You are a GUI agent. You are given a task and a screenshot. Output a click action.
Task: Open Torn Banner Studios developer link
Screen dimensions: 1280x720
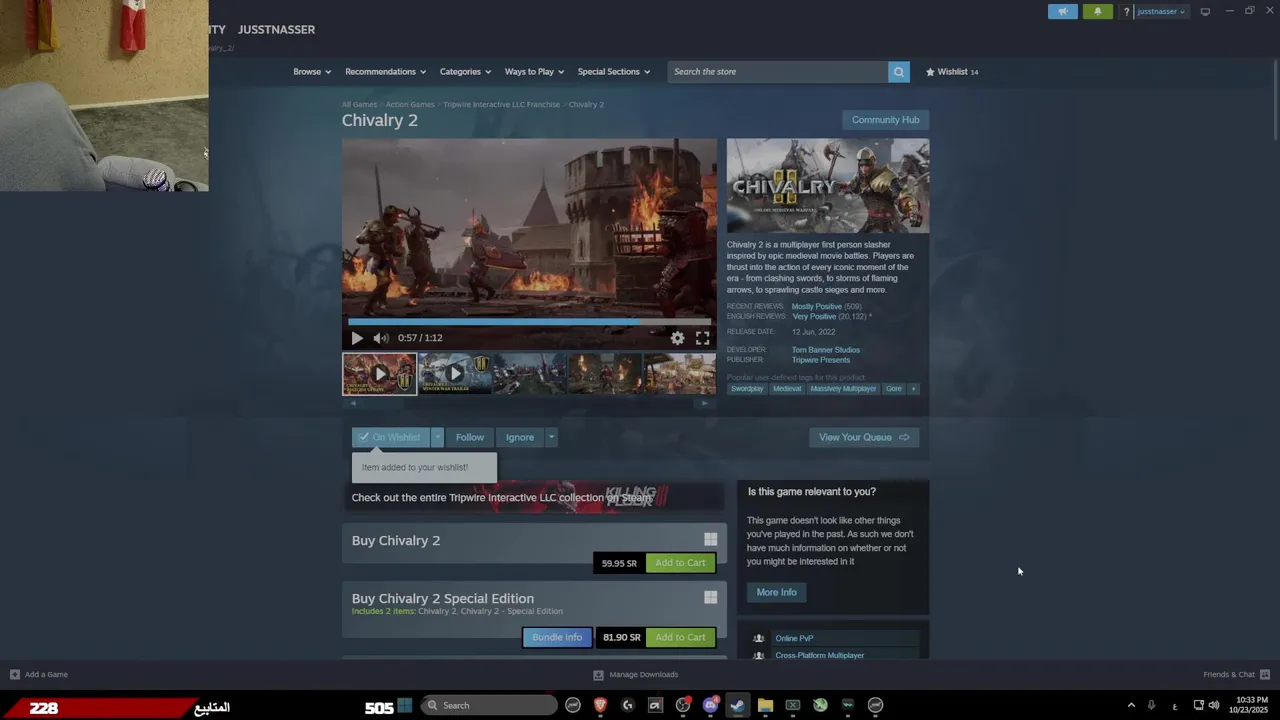826,350
